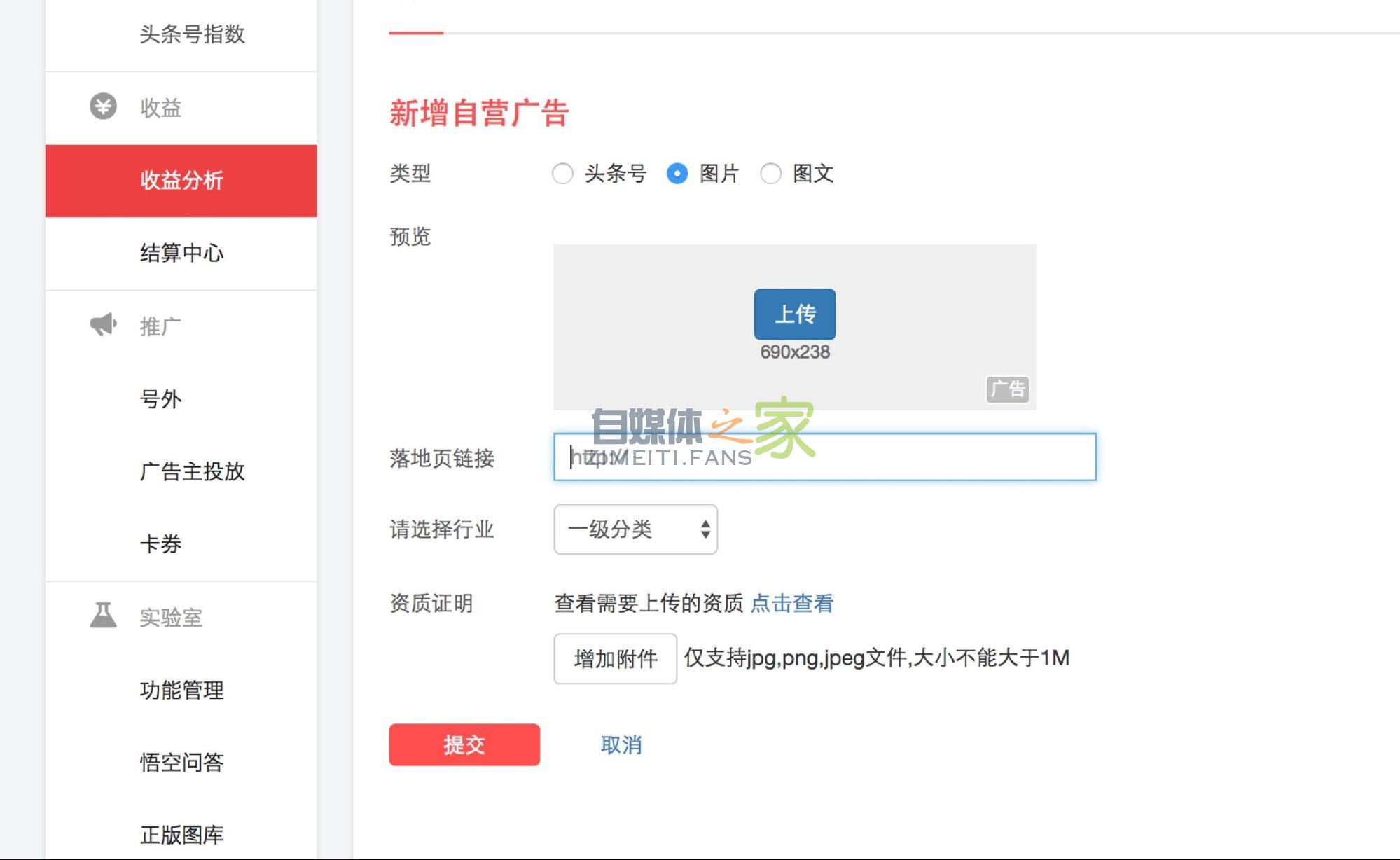The image size is (1400, 860).
Task: Click the 取消 cancel link
Action: 621,744
